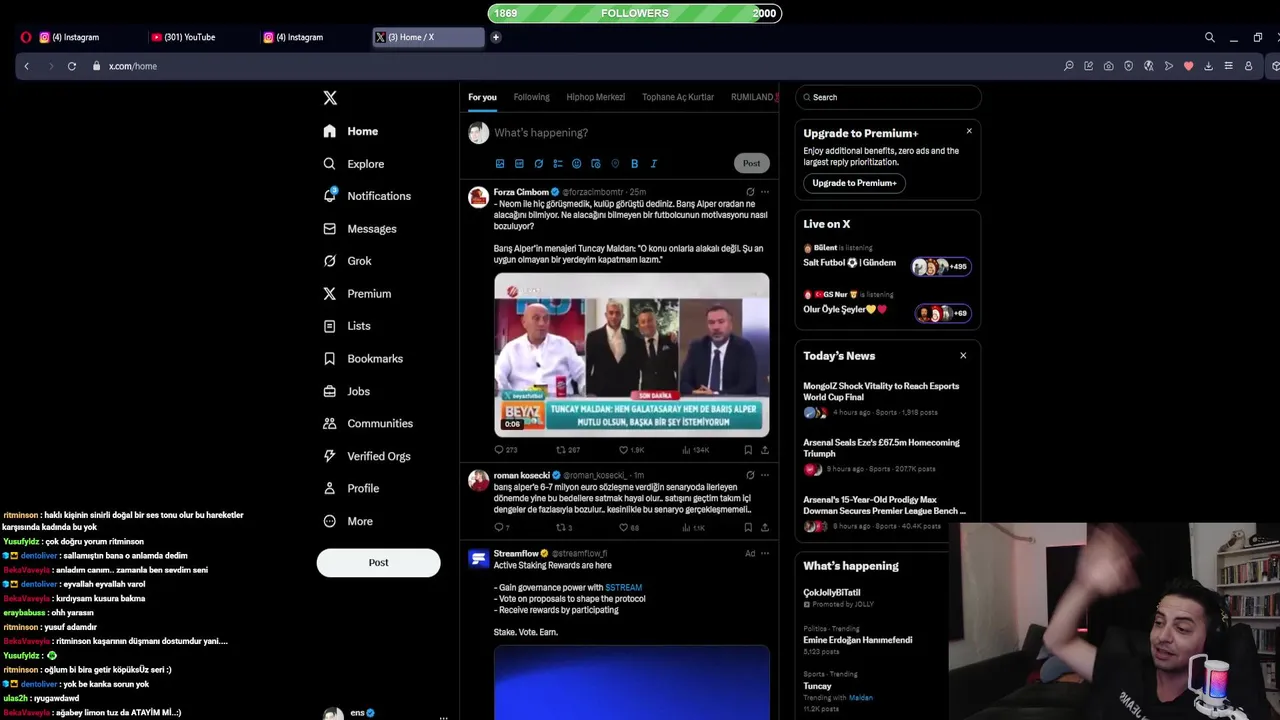Reload the page in the browser

[72, 66]
